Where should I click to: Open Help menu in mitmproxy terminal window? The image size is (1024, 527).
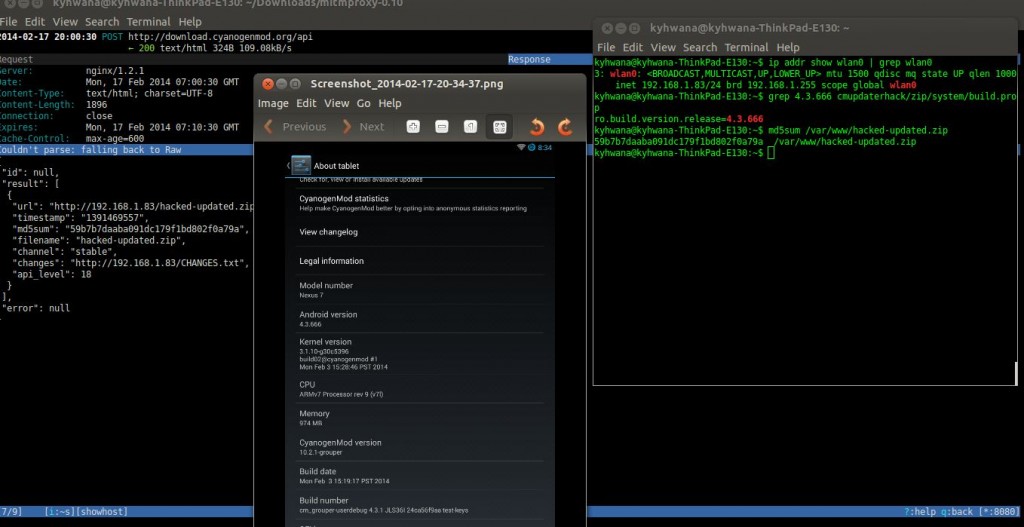pyautogui.click(x=190, y=22)
